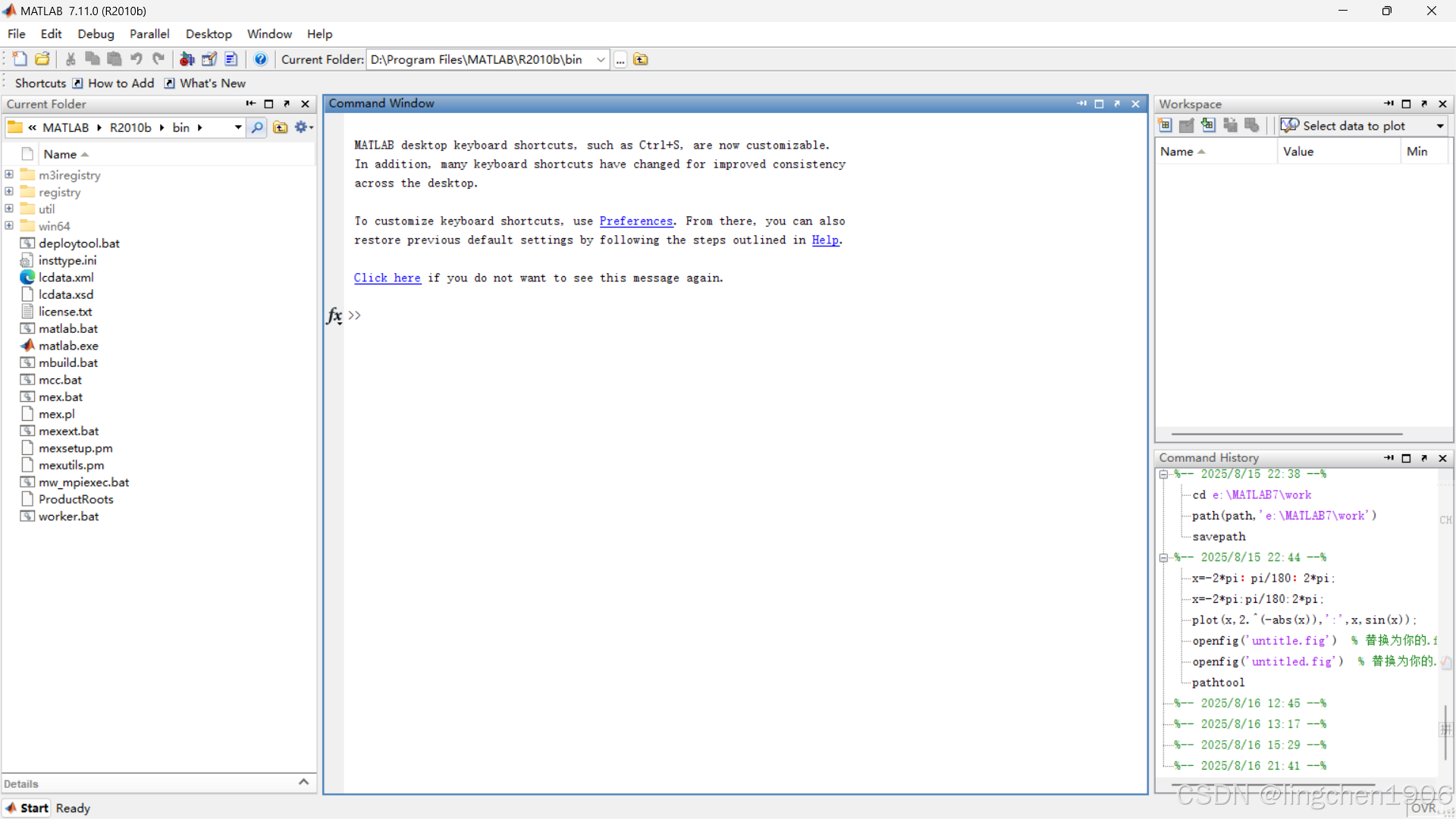Image resolution: width=1456 pixels, height=819 pixels.
Task: Copy using the main toolbar icon
Action: pyautogui.click(x=93, y=59)
